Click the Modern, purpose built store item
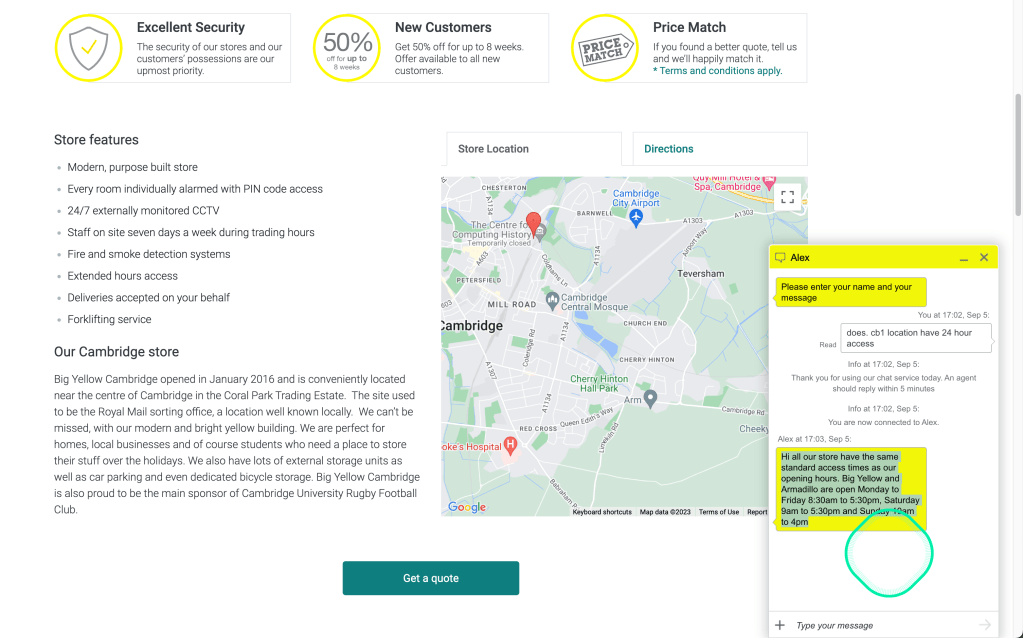1023x638 pixels. pos(132,167)
